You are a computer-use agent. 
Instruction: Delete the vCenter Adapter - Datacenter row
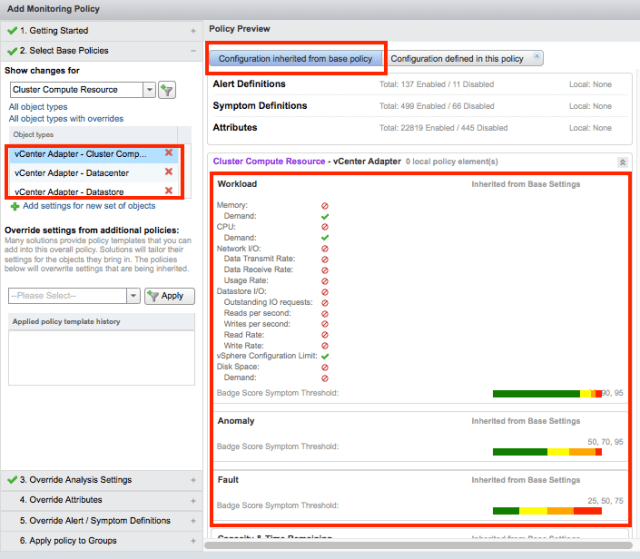click(169, 172)
